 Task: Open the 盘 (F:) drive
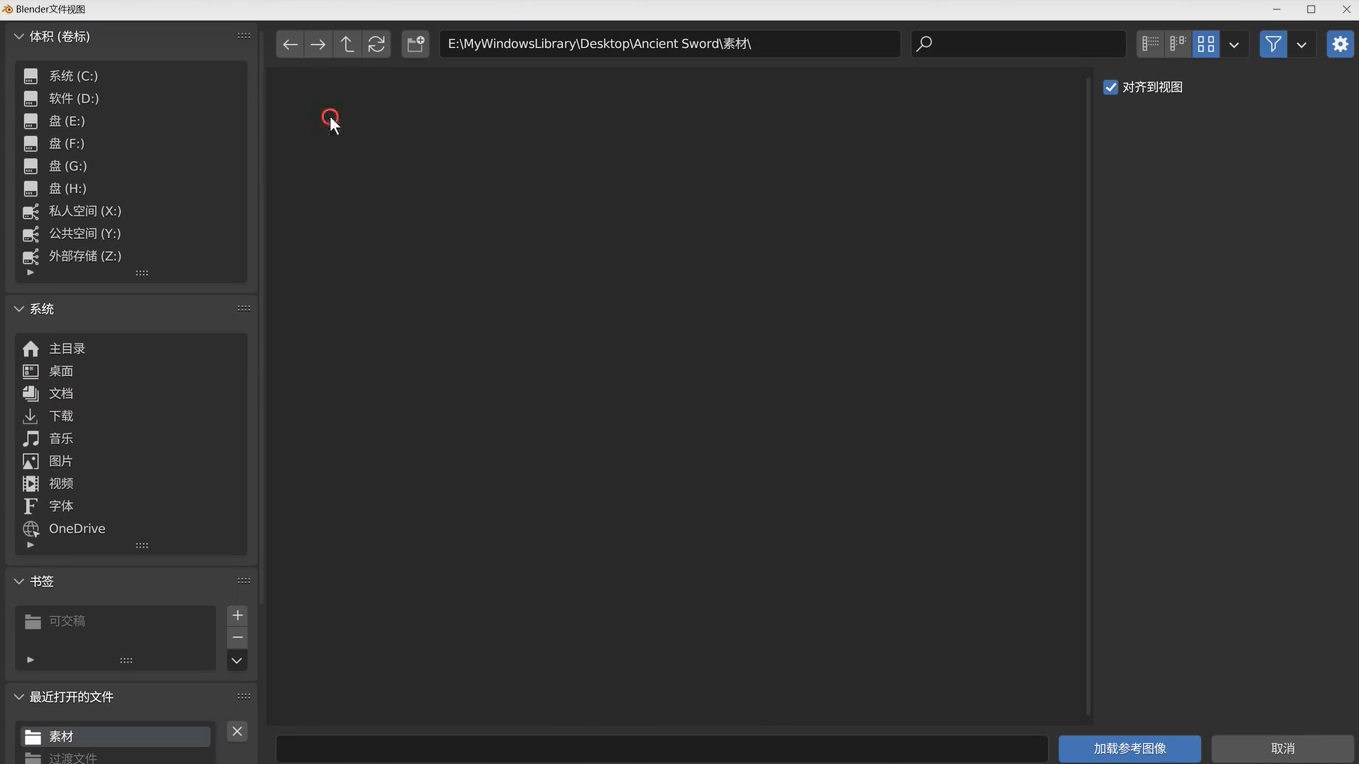coord(131,143)
